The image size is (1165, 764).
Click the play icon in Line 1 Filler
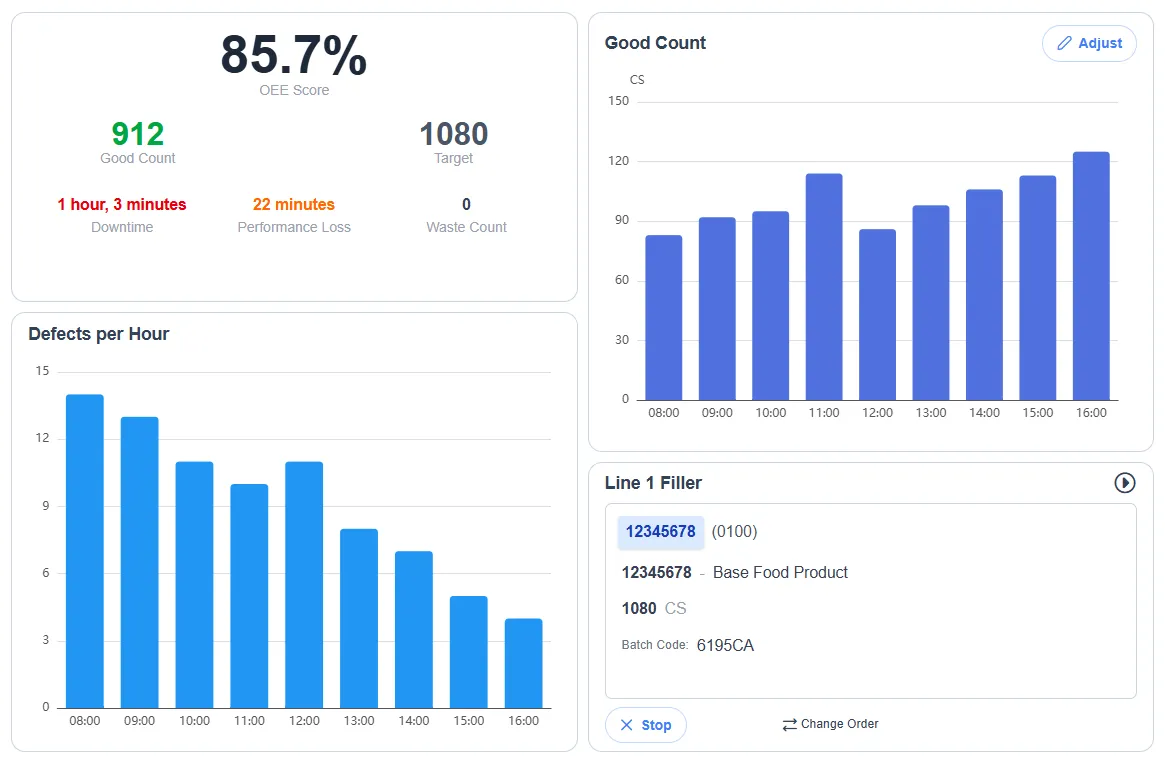(x=1124, y=483)
